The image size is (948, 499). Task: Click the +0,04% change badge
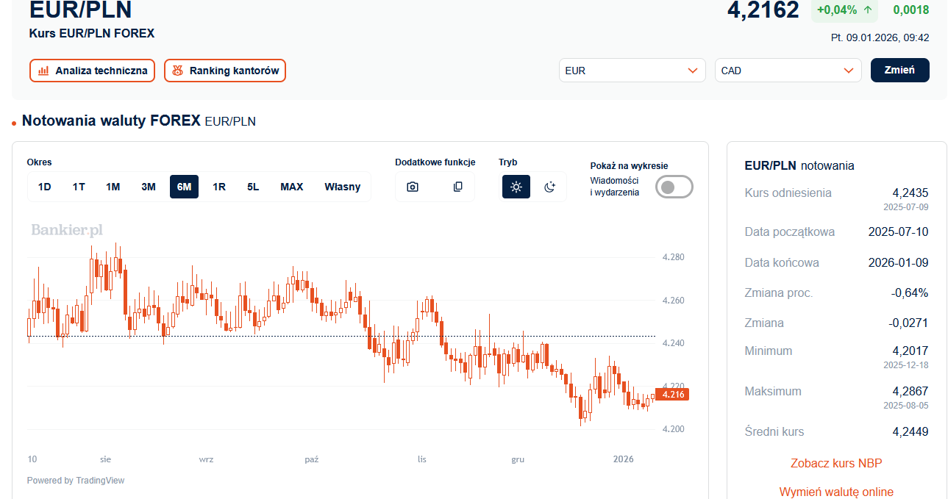coord(845,10)
